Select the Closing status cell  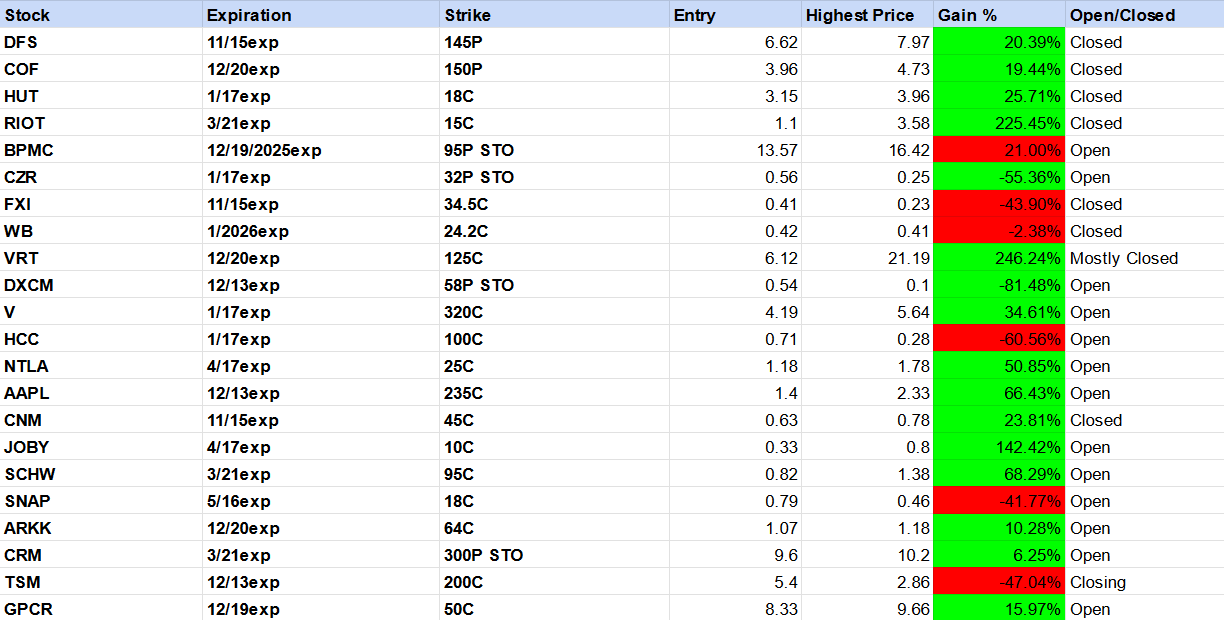coord(1145,582)
